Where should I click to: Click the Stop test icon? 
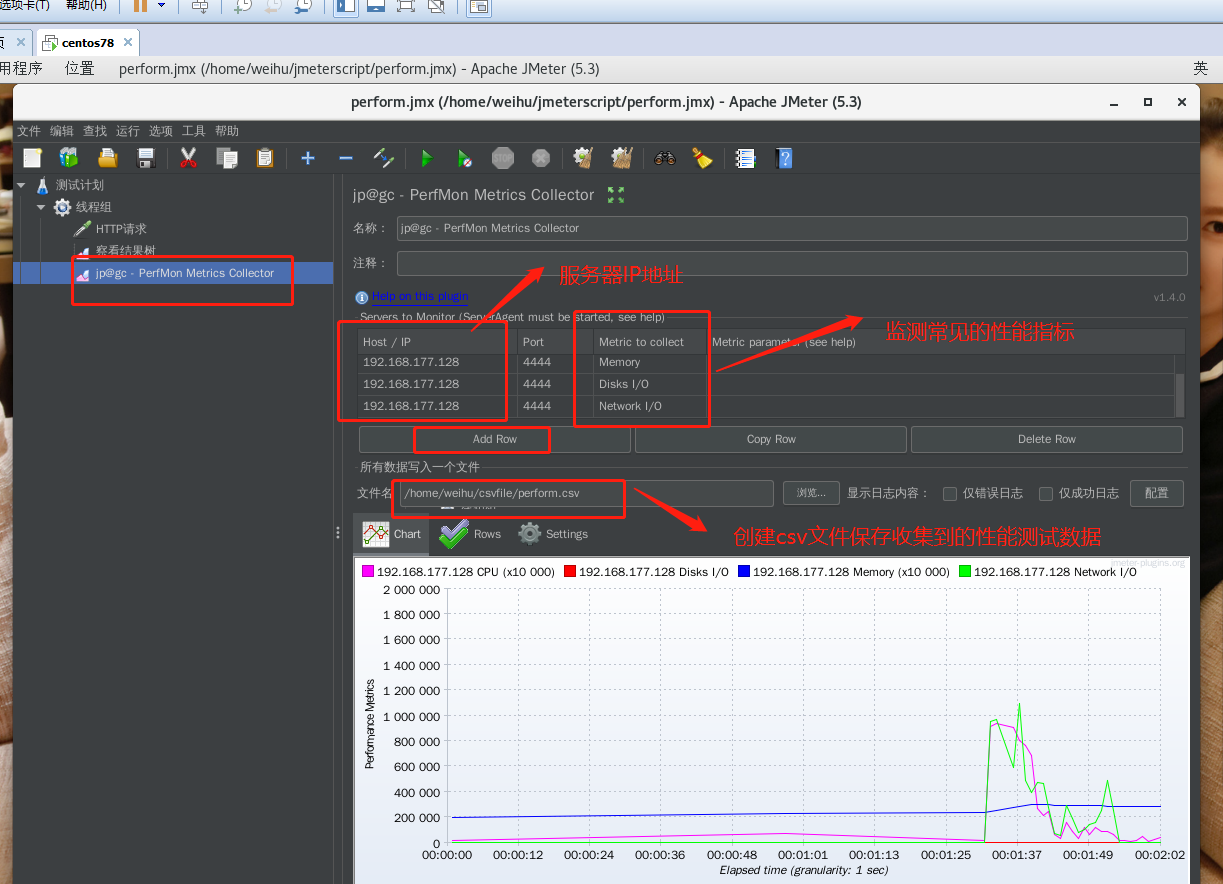click(x=503, y=158)
